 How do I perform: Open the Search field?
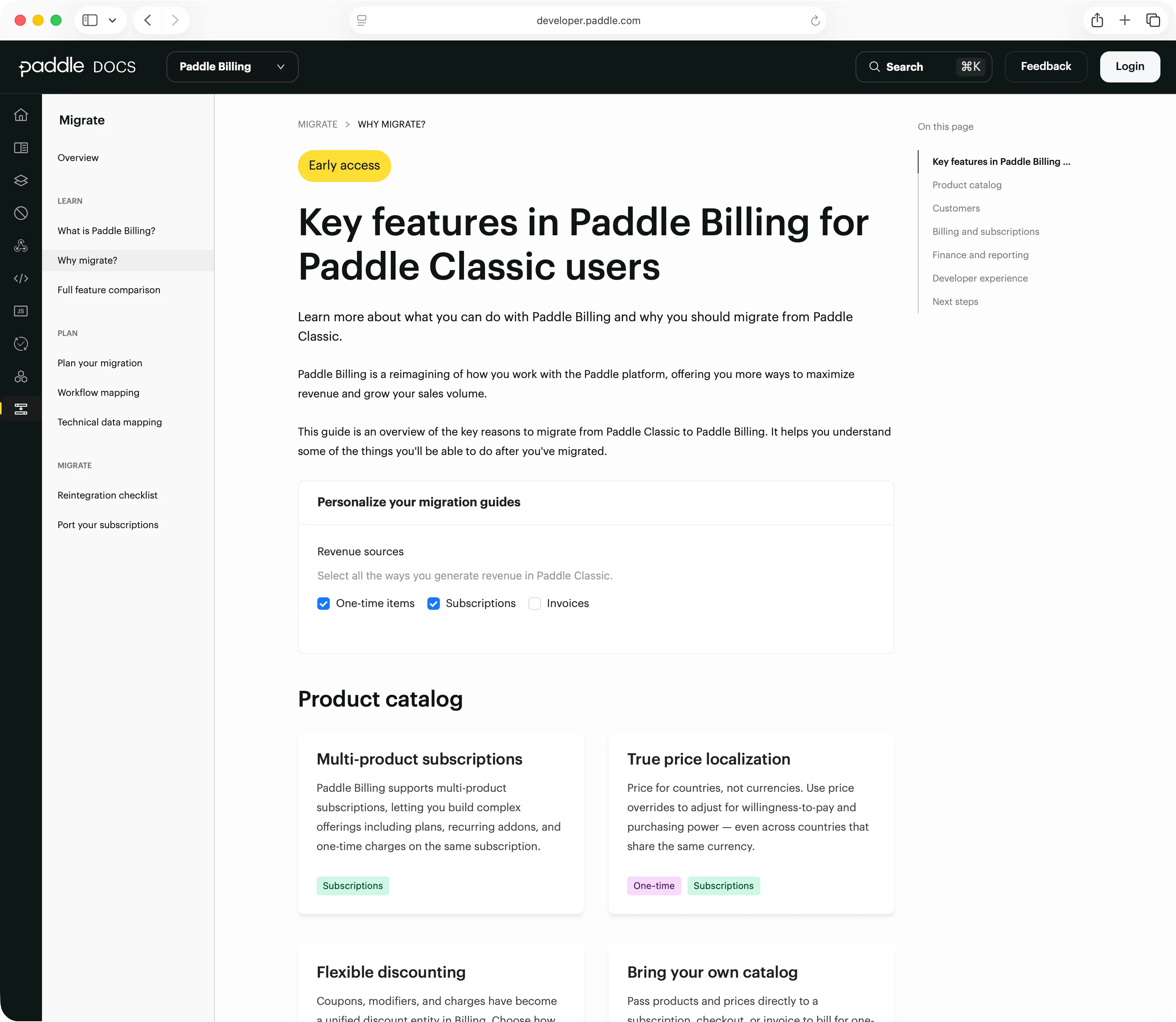(923, 66)
